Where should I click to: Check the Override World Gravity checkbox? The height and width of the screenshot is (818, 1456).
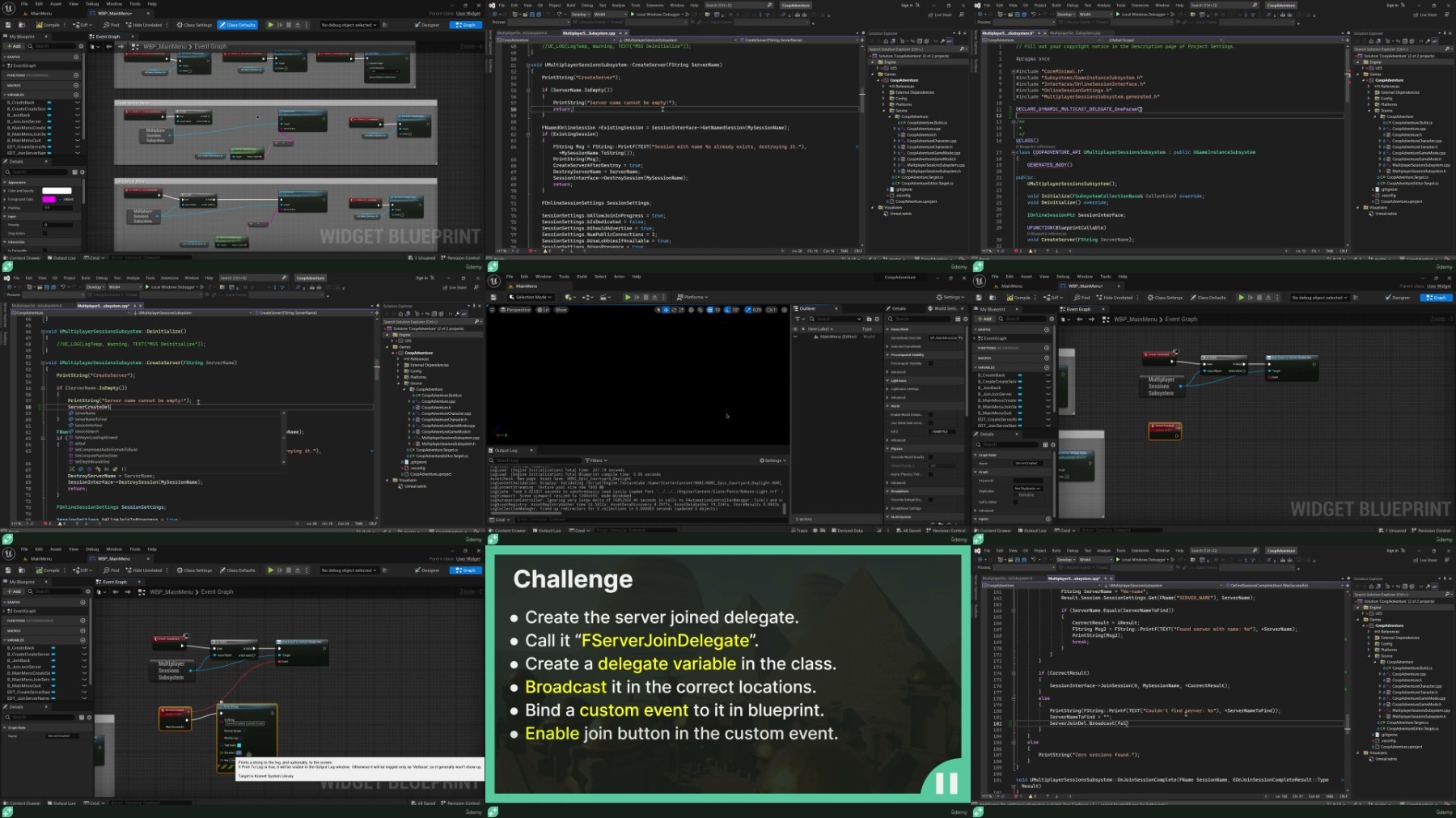(931, 457)
